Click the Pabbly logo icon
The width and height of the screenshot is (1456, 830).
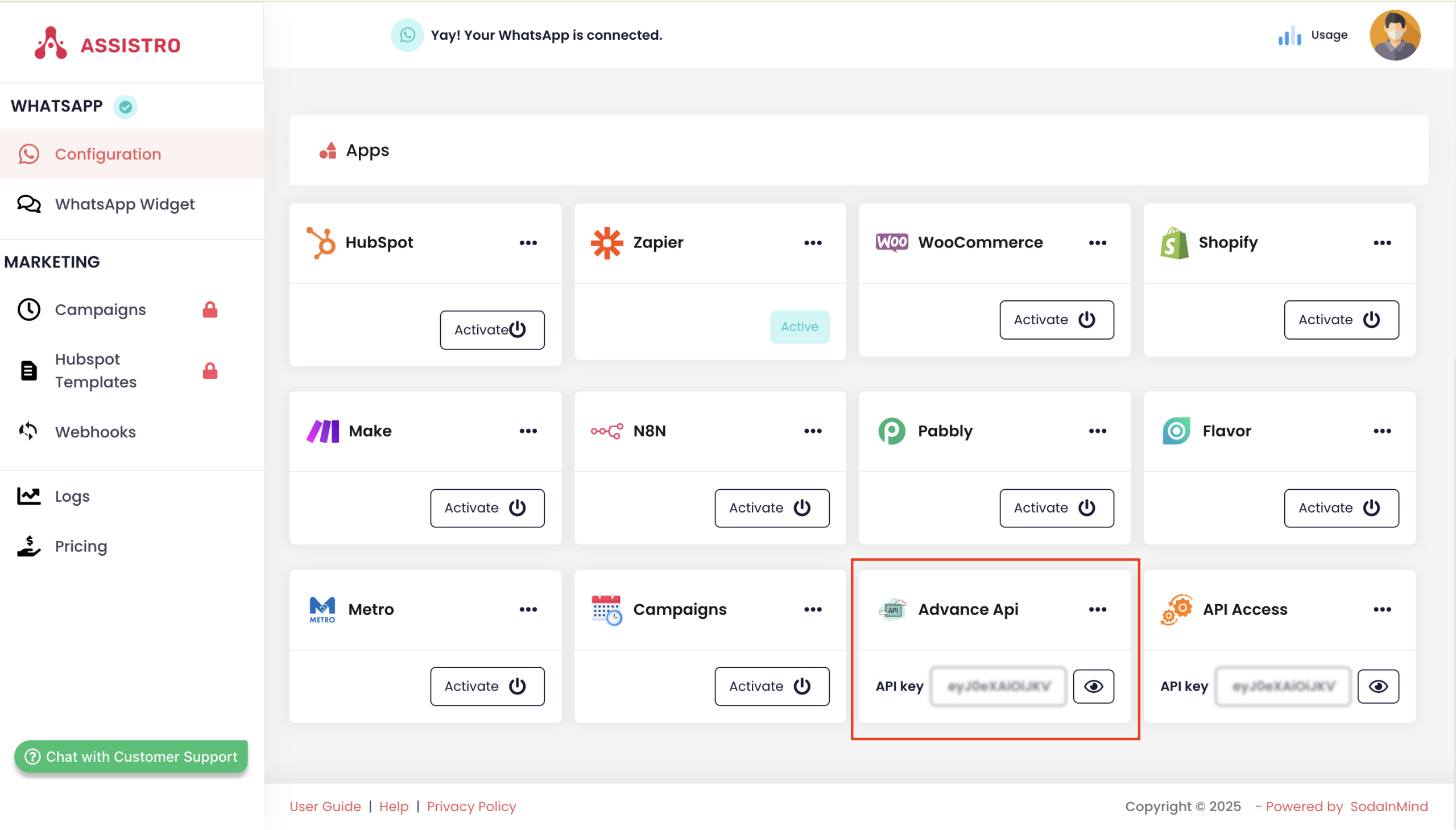click(891, 431)
